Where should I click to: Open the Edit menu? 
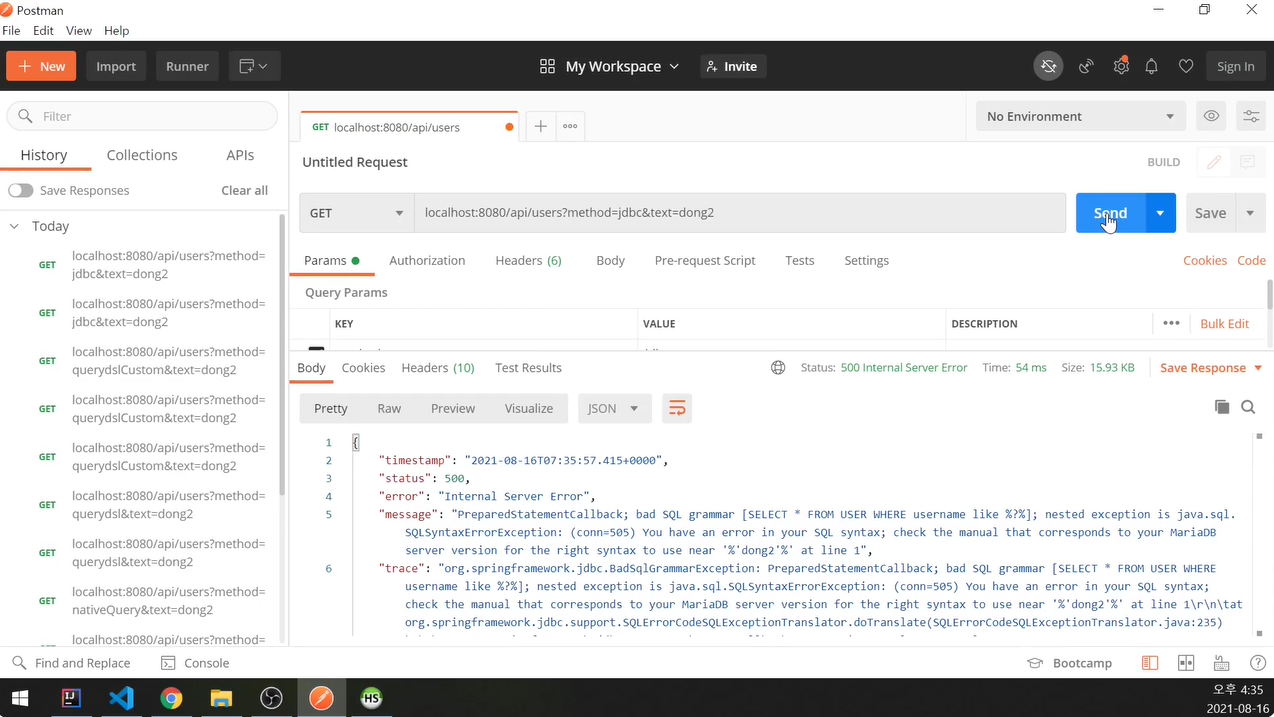43,30
